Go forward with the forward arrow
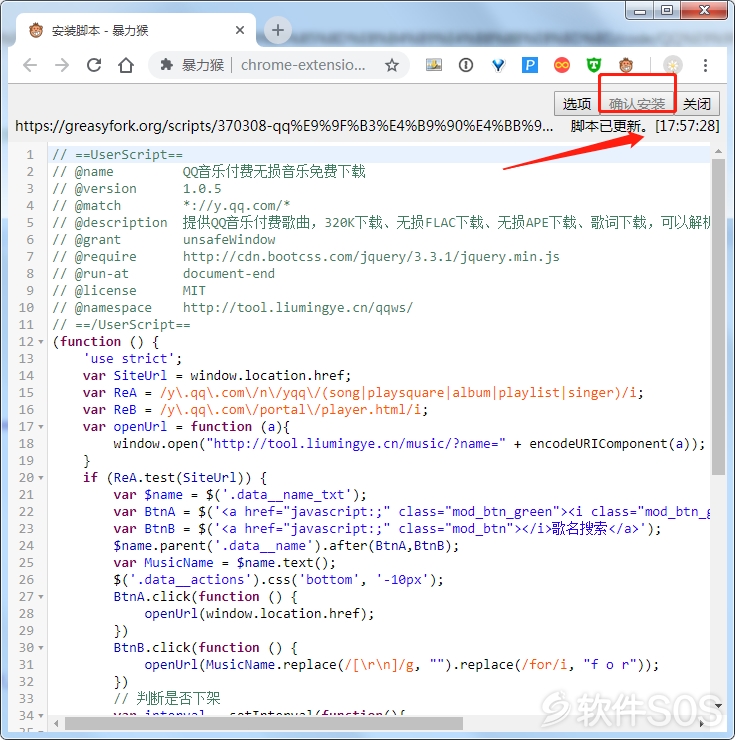Screen dimensions: 735x740 tap(62, 65)
